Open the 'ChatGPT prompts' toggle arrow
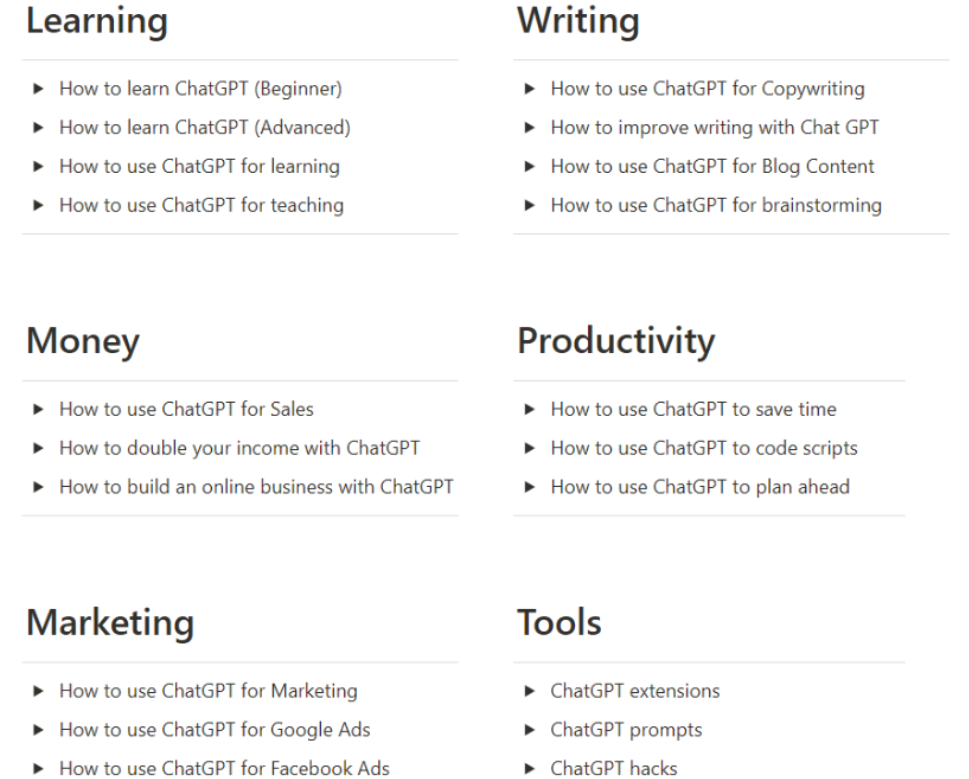This screenshot has width=969, height=779. click(530, 730)
